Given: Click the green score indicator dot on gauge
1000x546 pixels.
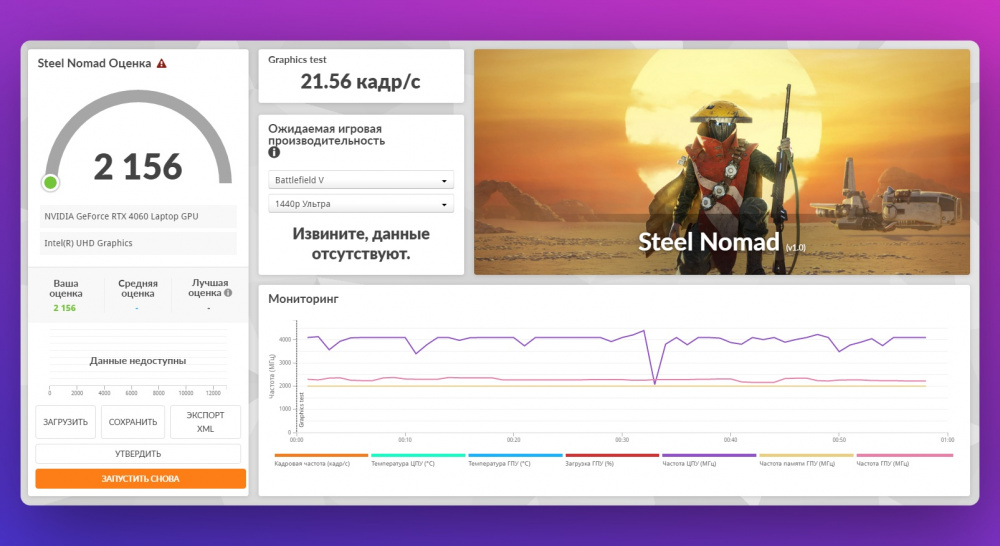Looking at the screenshot, I should [50, 183].
